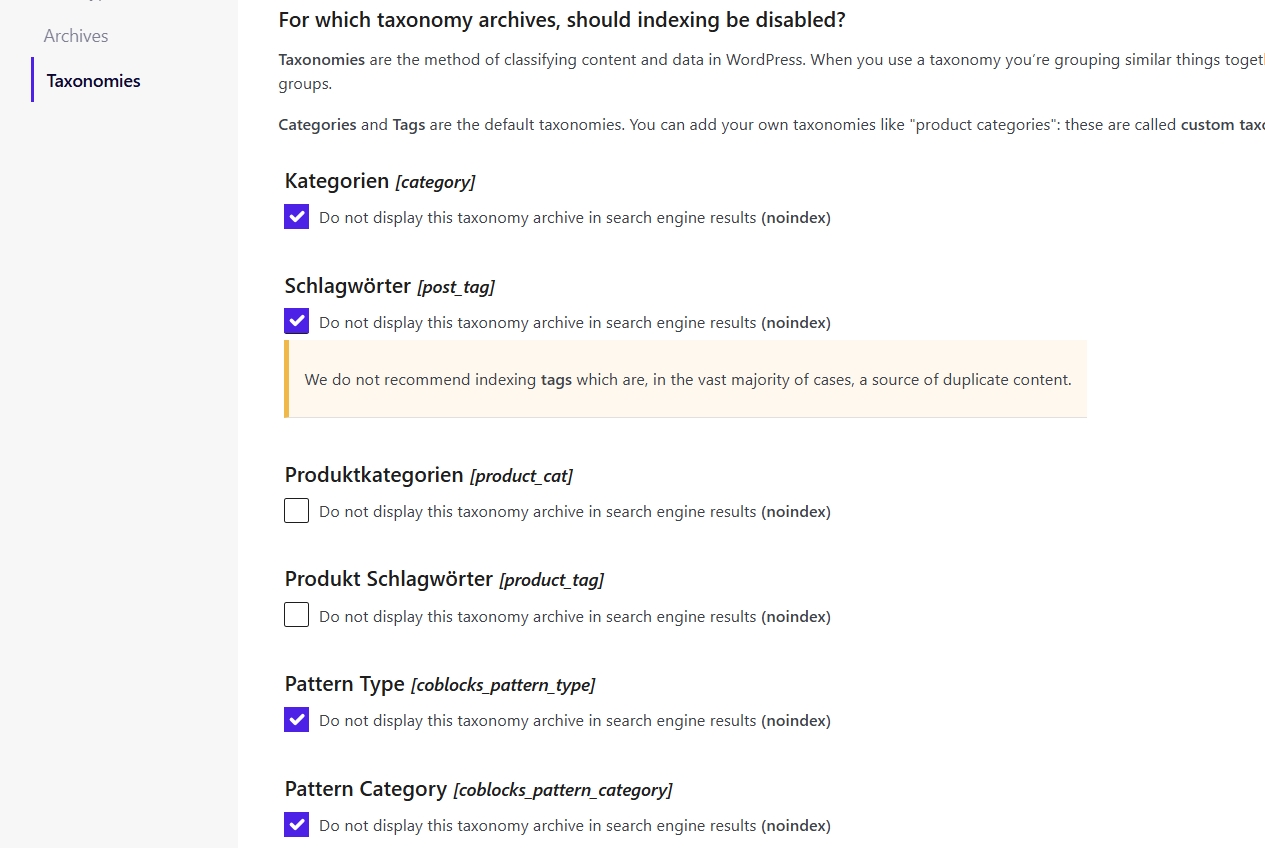
Task: Click the noindex label under Pattern Category
Action: coord(574,826)
